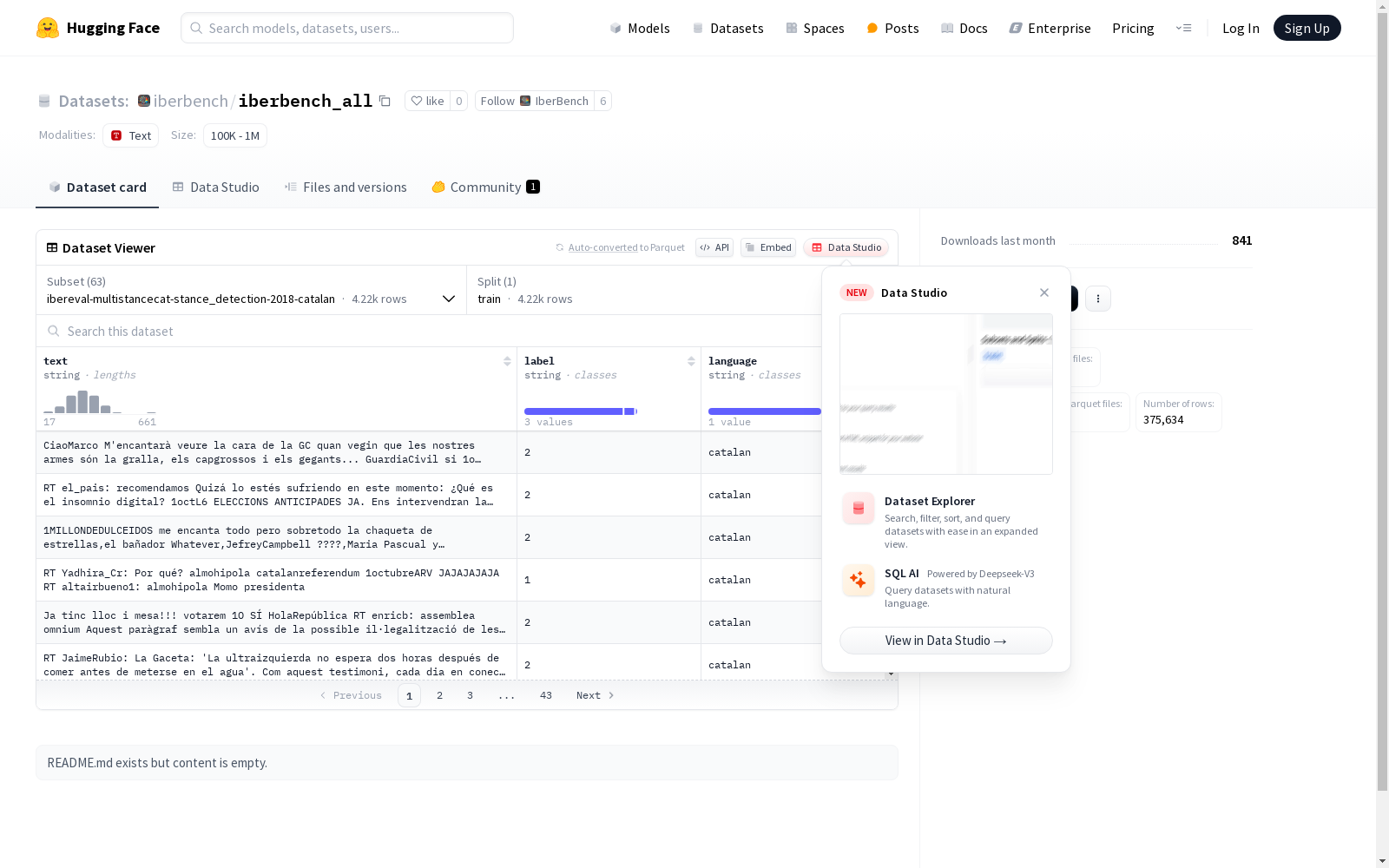This screenshot has height=868, width=1389.
Task: Click Log In
Action: [1241, 28]
